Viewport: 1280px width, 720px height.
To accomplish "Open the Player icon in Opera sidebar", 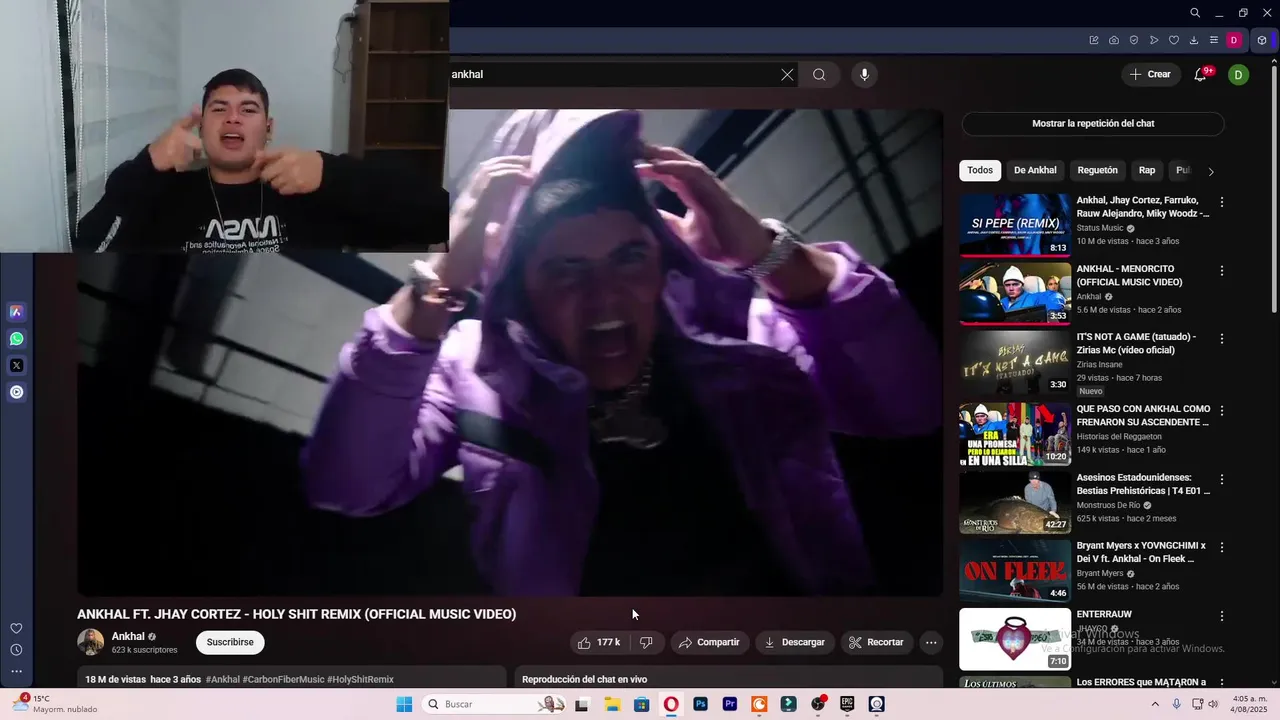I will [x=16, y=392].
